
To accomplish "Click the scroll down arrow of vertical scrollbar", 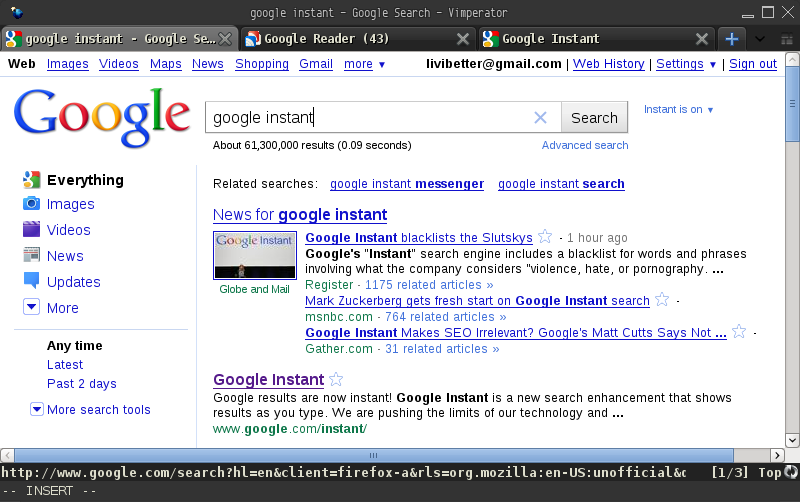I will coord(792,440).
